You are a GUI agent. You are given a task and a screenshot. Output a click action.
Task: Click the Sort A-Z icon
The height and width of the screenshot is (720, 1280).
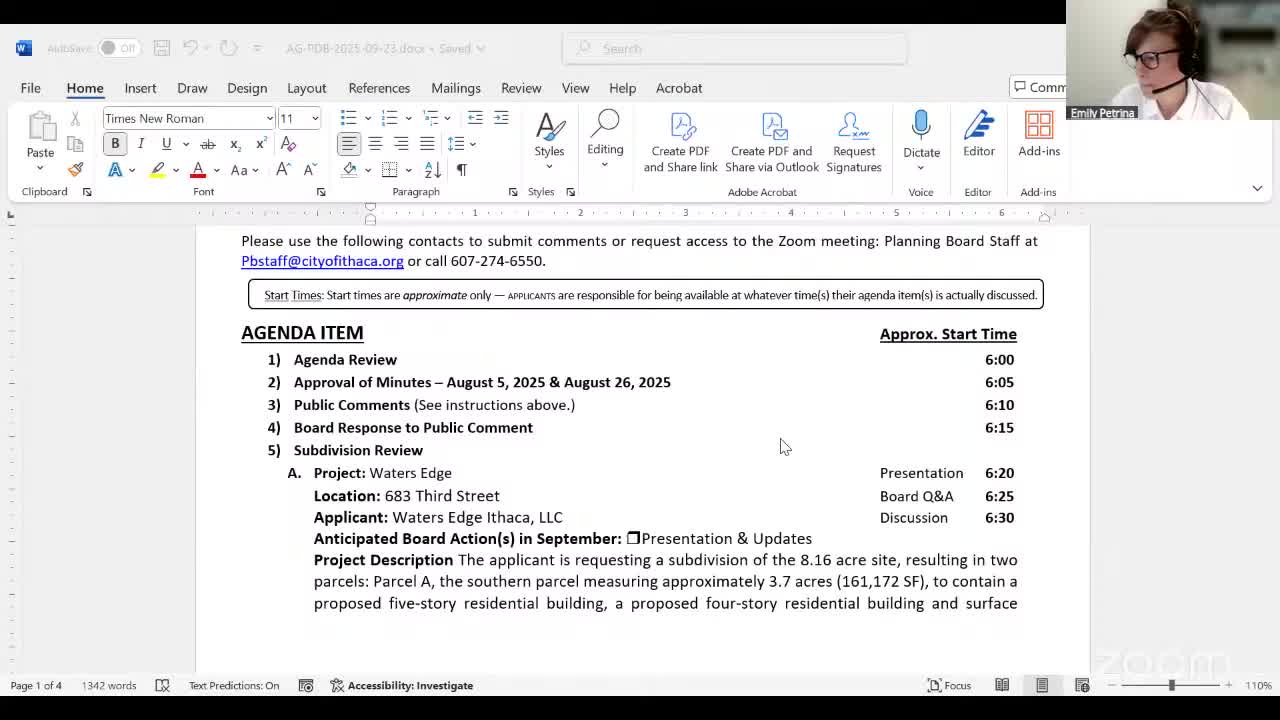click(x=433, y=170)
